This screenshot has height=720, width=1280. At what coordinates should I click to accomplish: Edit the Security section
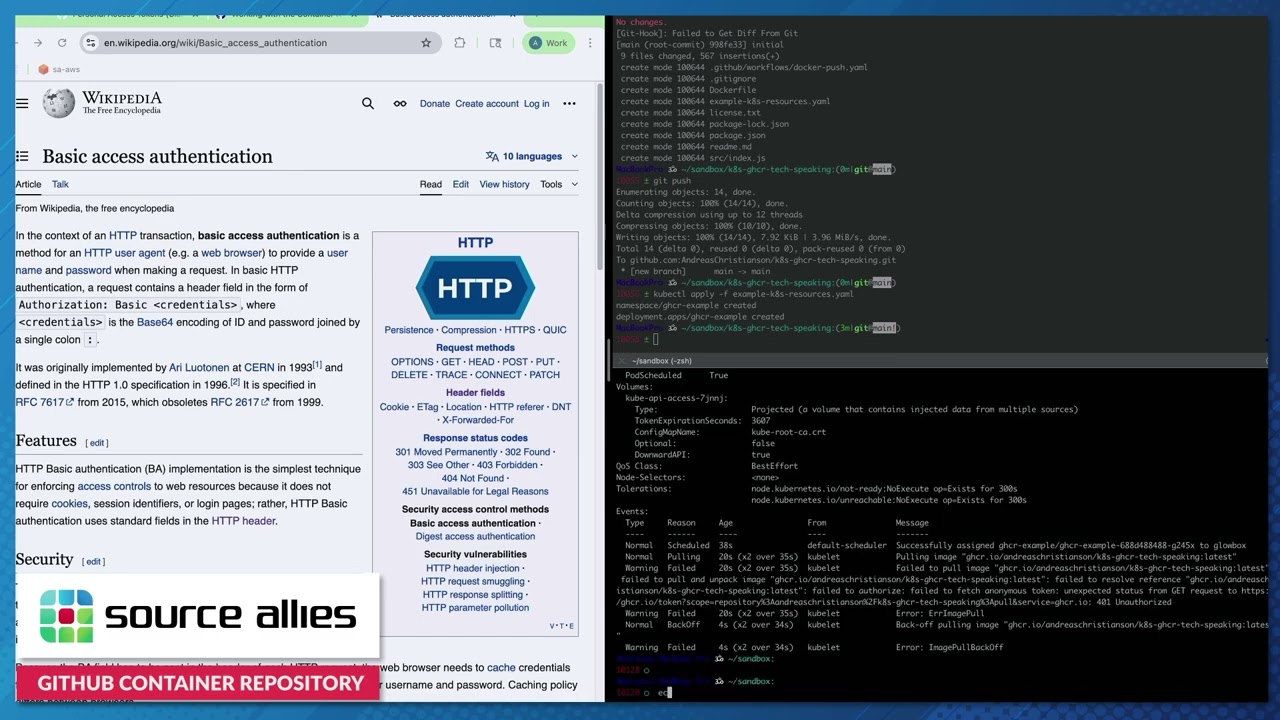[94, 562]
